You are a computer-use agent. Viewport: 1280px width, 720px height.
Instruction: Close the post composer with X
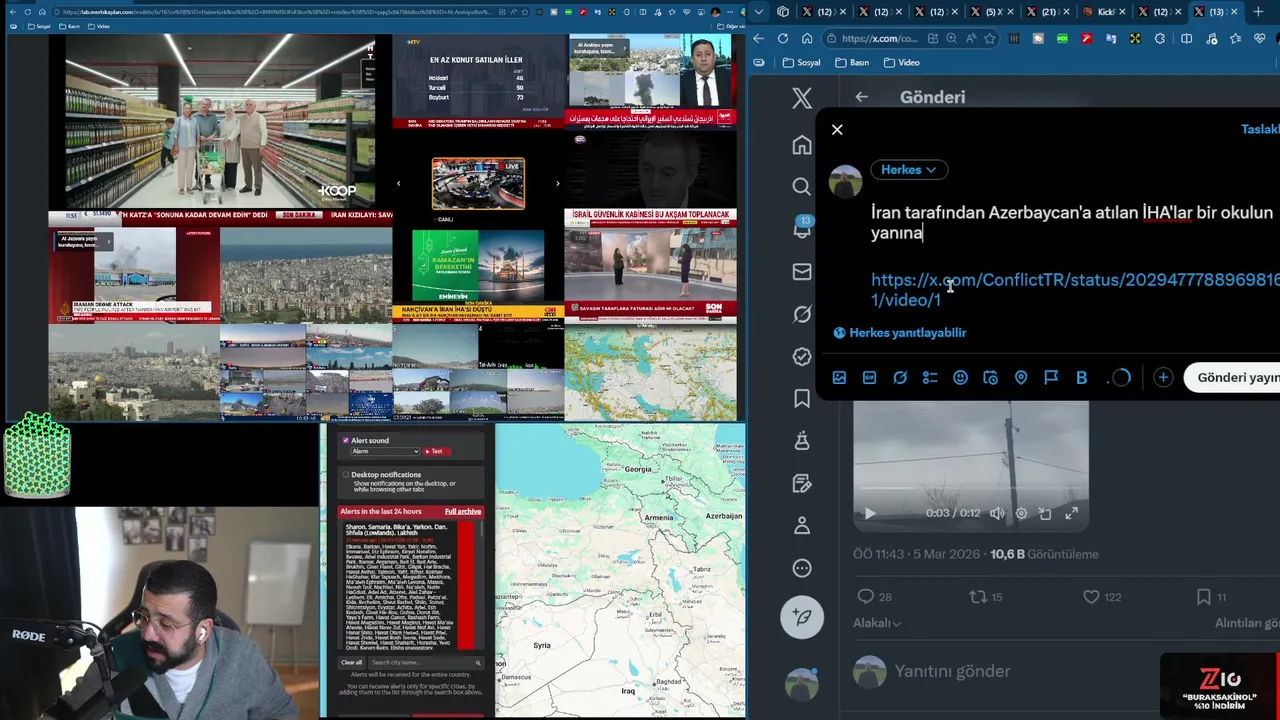837,129
